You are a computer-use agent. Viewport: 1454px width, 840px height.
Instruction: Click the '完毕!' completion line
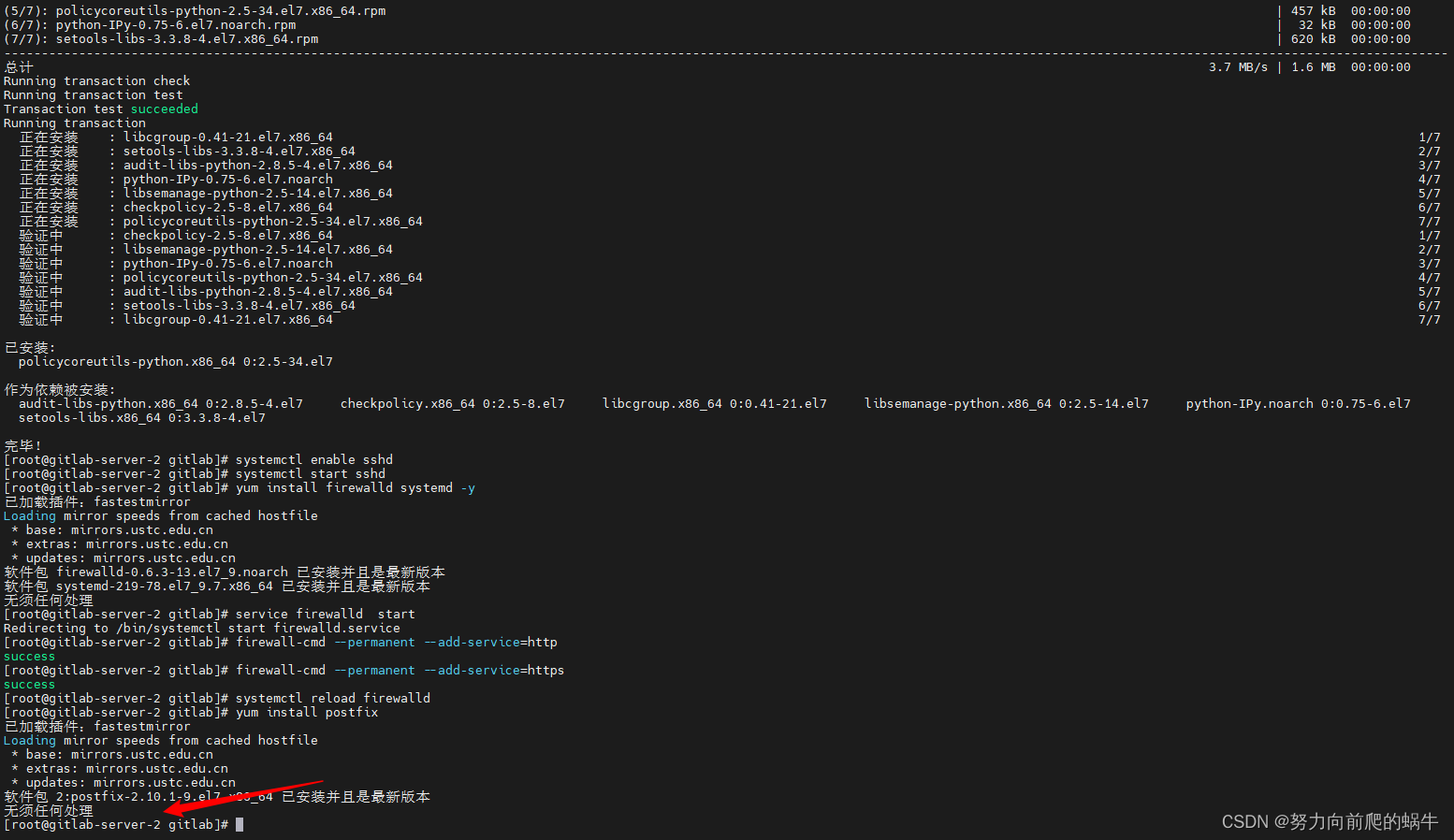[x=22, y=446]
